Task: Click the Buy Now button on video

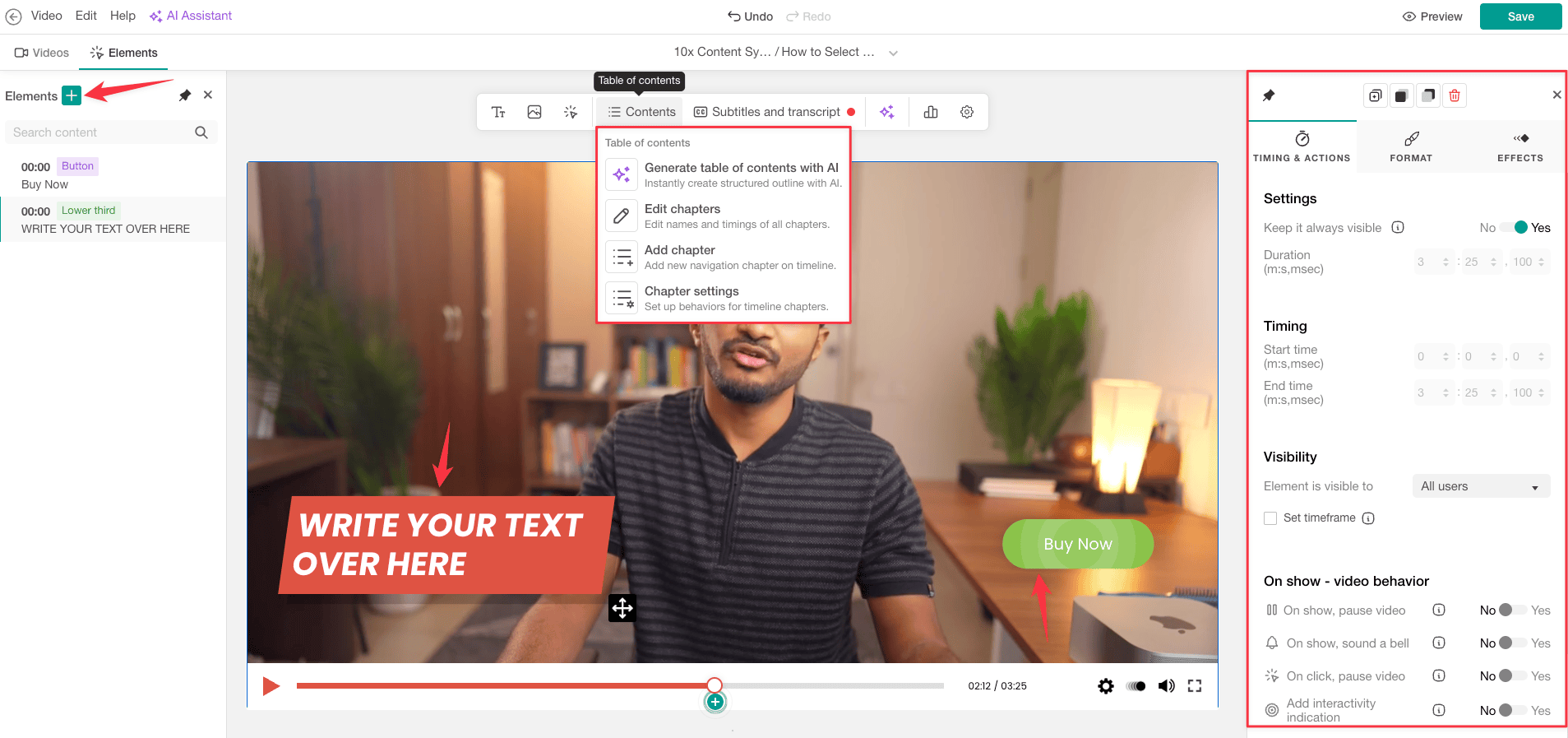Action: click(1078, 544)
